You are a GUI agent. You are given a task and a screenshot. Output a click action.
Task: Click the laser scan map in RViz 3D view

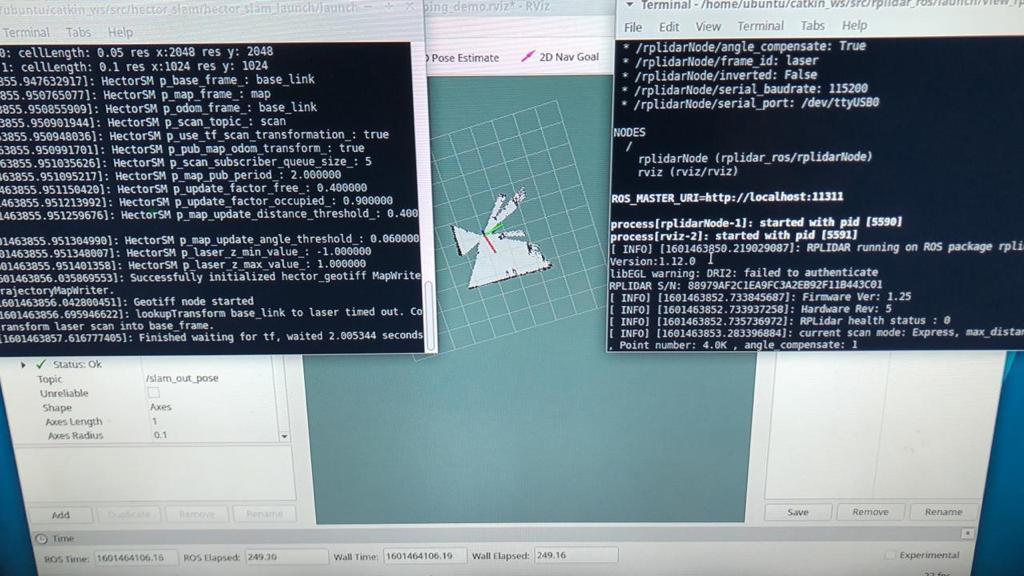[x=500, y=240]
